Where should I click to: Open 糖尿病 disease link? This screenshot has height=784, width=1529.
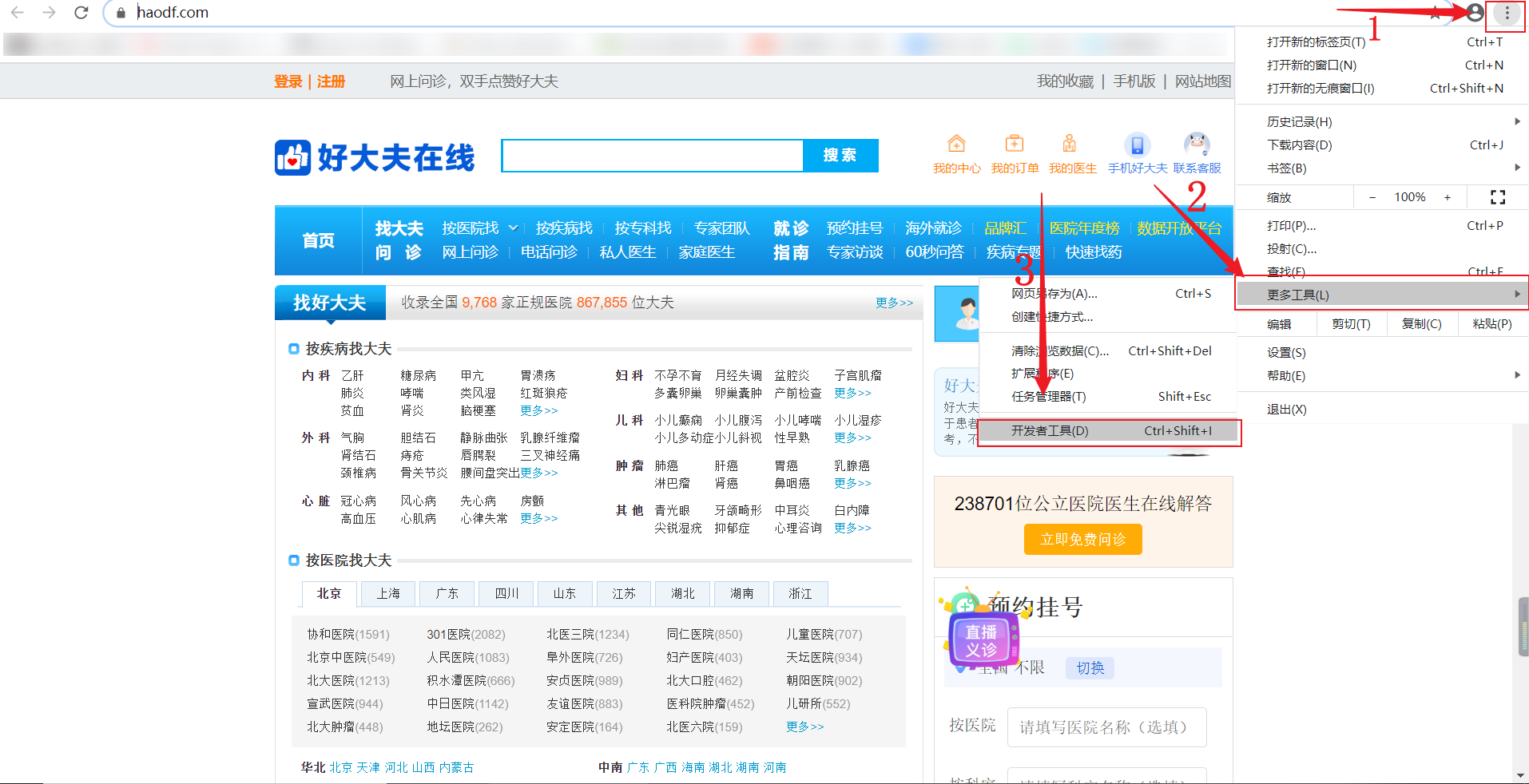pyautogui.click(x=419, y=376)
